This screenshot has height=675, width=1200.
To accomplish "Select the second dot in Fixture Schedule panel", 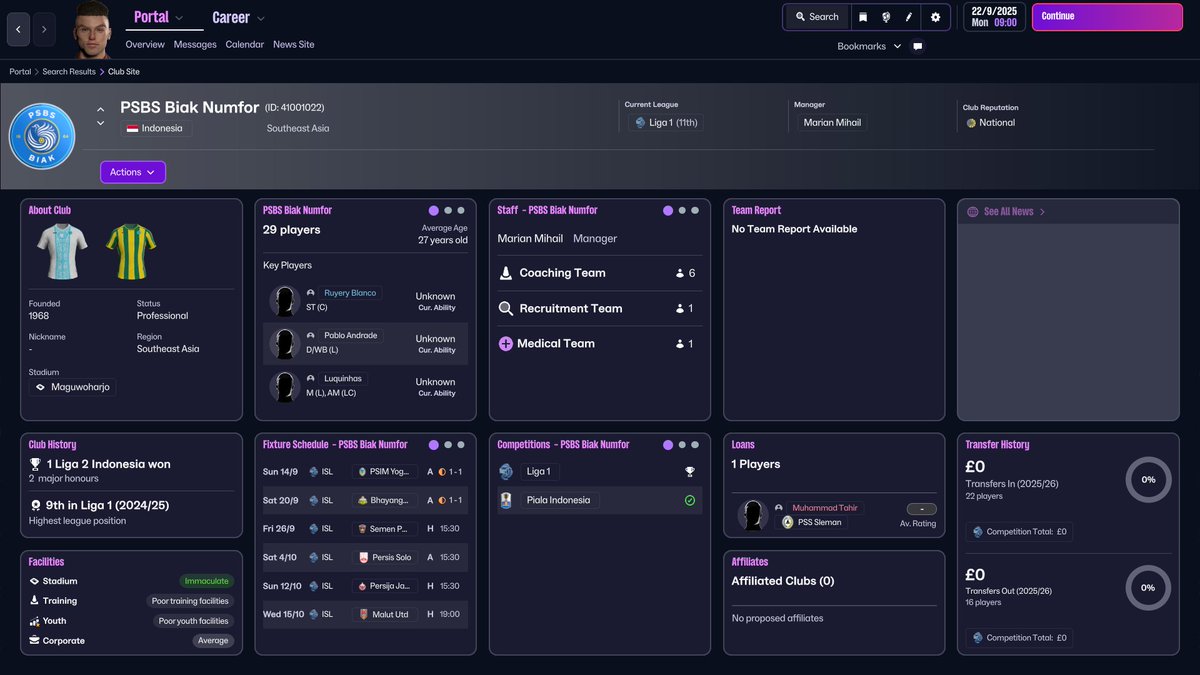I will (x=448, y=445).
